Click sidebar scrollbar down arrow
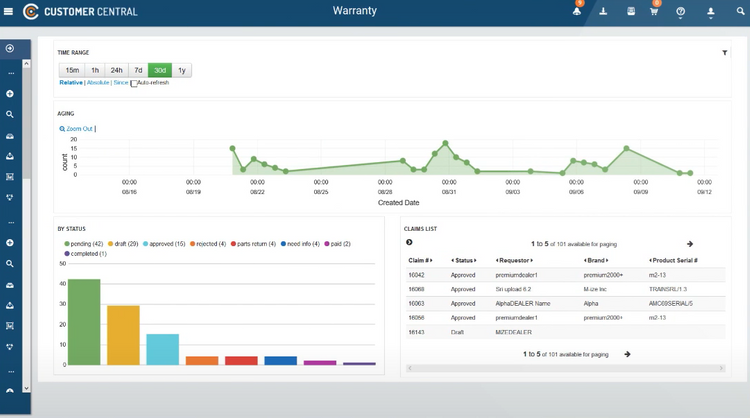Viewport: 750px width, 418px height. [x=26, y=388]
